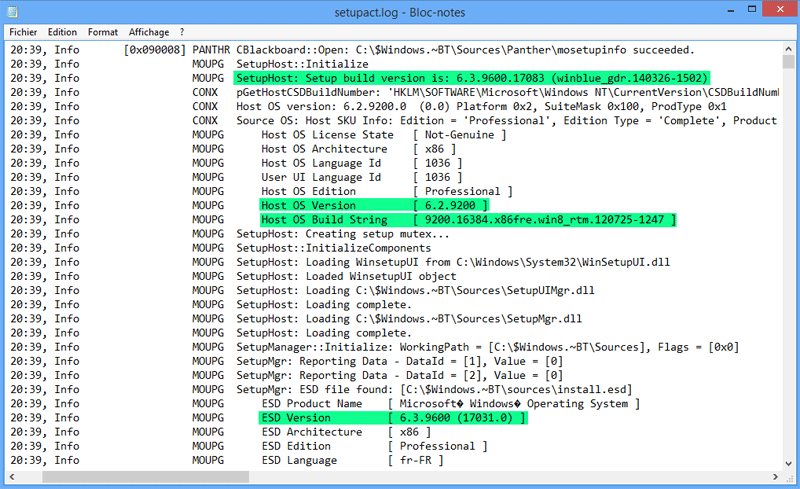This screenshot has width=800, height=489.
Task: Open the Format menu
Action: point(102,32)
